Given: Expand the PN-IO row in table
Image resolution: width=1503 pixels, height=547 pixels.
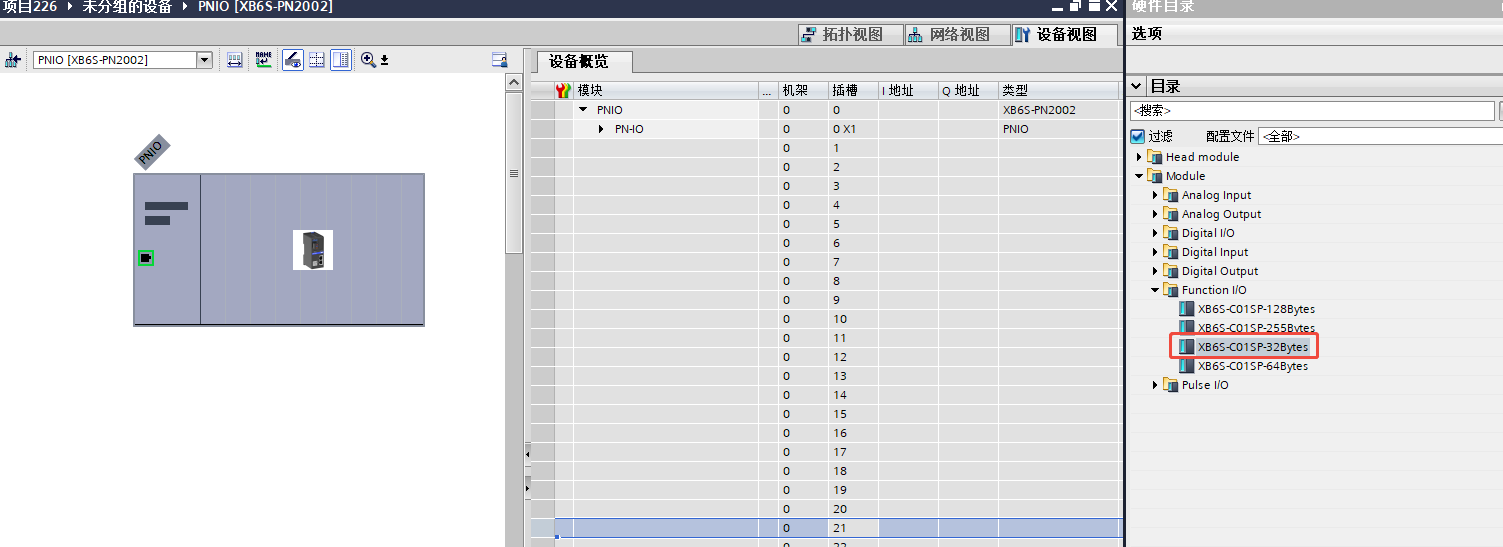Looking at the screenshot, I should 601,129.
